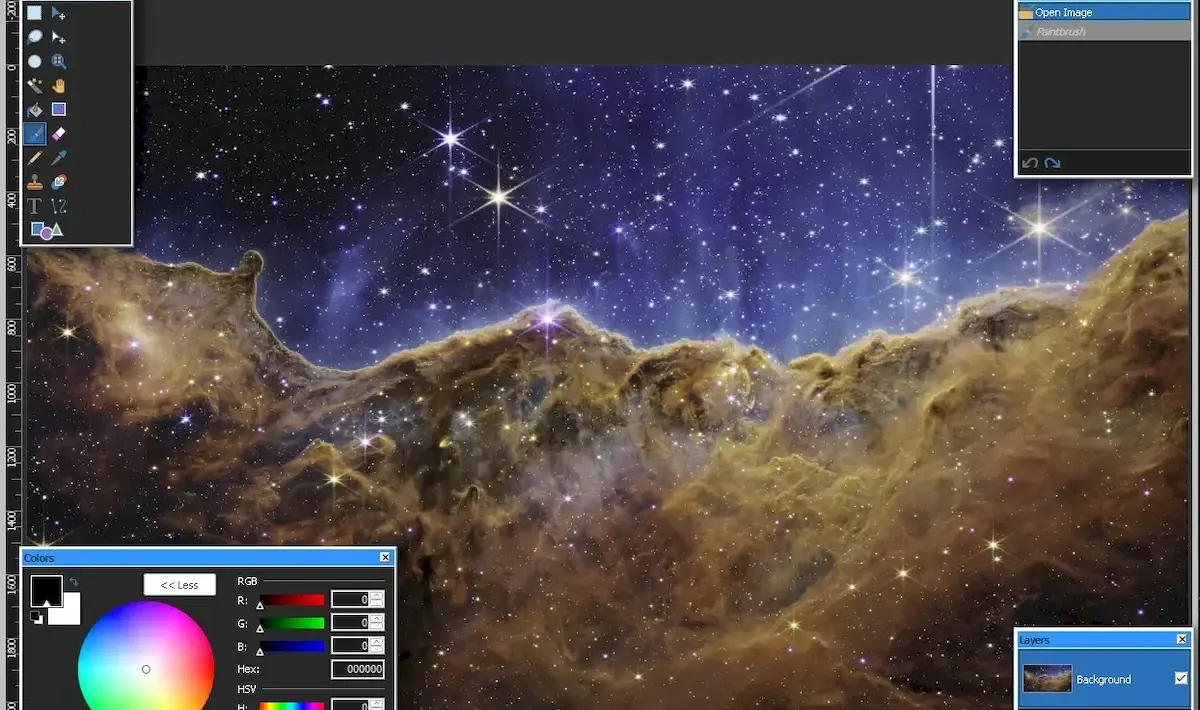
Task: Select the Color Picker eyedropper tool
Action: pos(59,158)
